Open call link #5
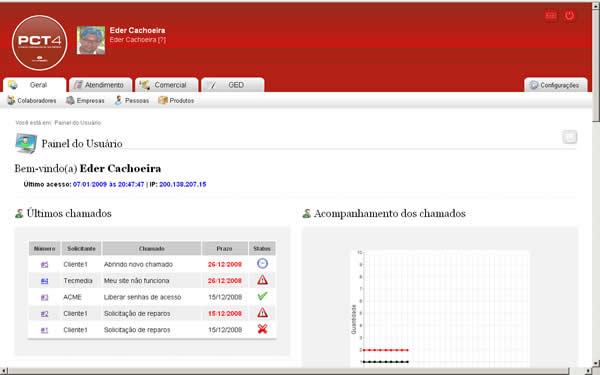 pos(44,264)
